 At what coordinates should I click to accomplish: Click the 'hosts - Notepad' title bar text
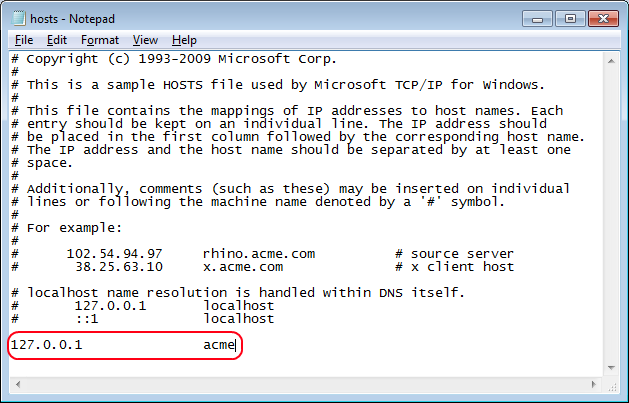tap(72, 17)
